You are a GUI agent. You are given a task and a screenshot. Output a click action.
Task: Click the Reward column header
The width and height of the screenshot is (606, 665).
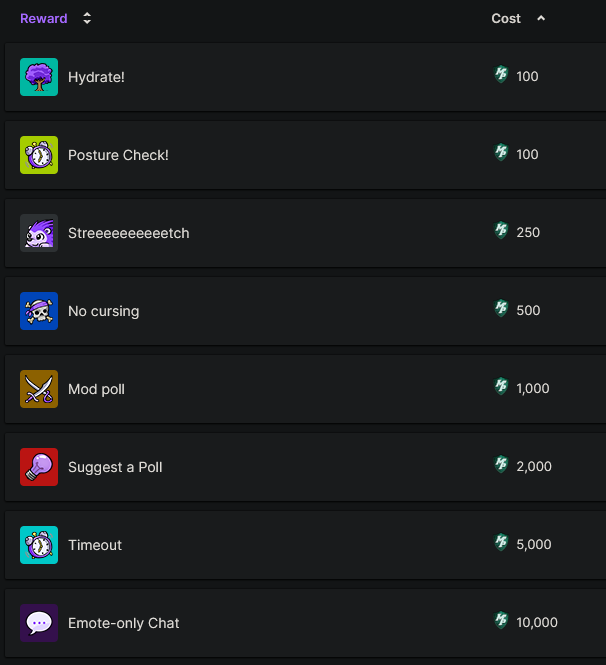(44, 18)
